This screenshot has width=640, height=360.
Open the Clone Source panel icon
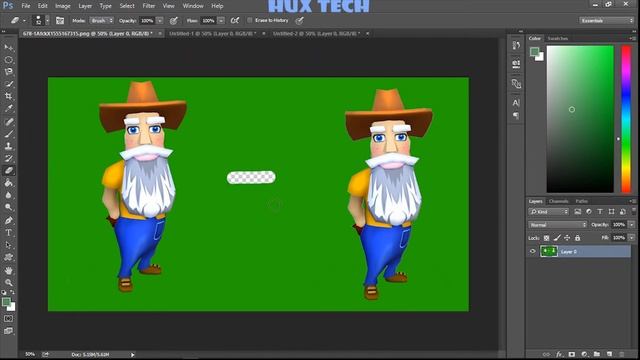click(516, 84)
